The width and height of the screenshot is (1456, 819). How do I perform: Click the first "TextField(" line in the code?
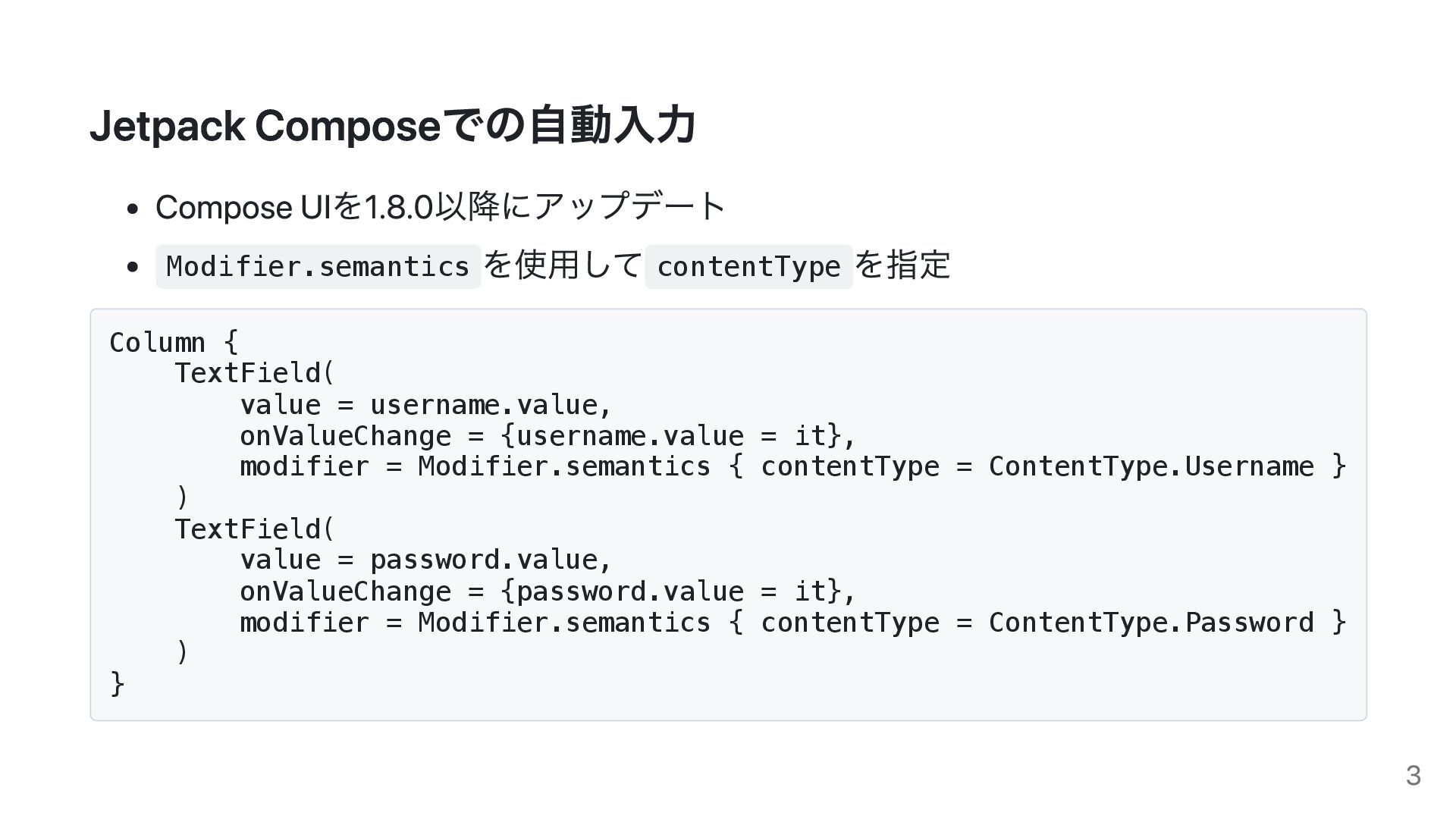click(x=254, y=373)
